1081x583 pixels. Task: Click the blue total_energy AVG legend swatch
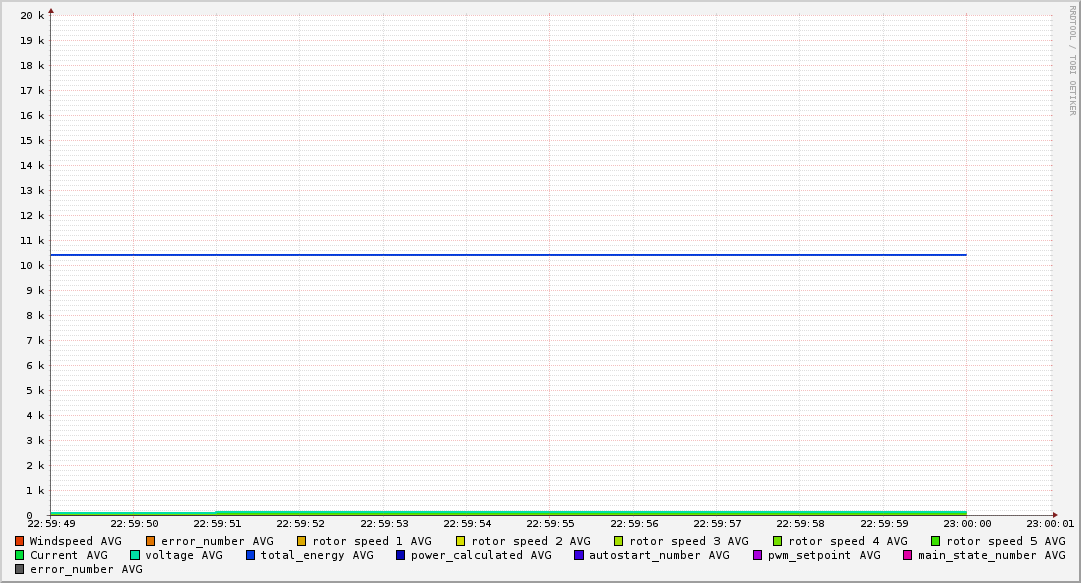(x=251, y=555)
